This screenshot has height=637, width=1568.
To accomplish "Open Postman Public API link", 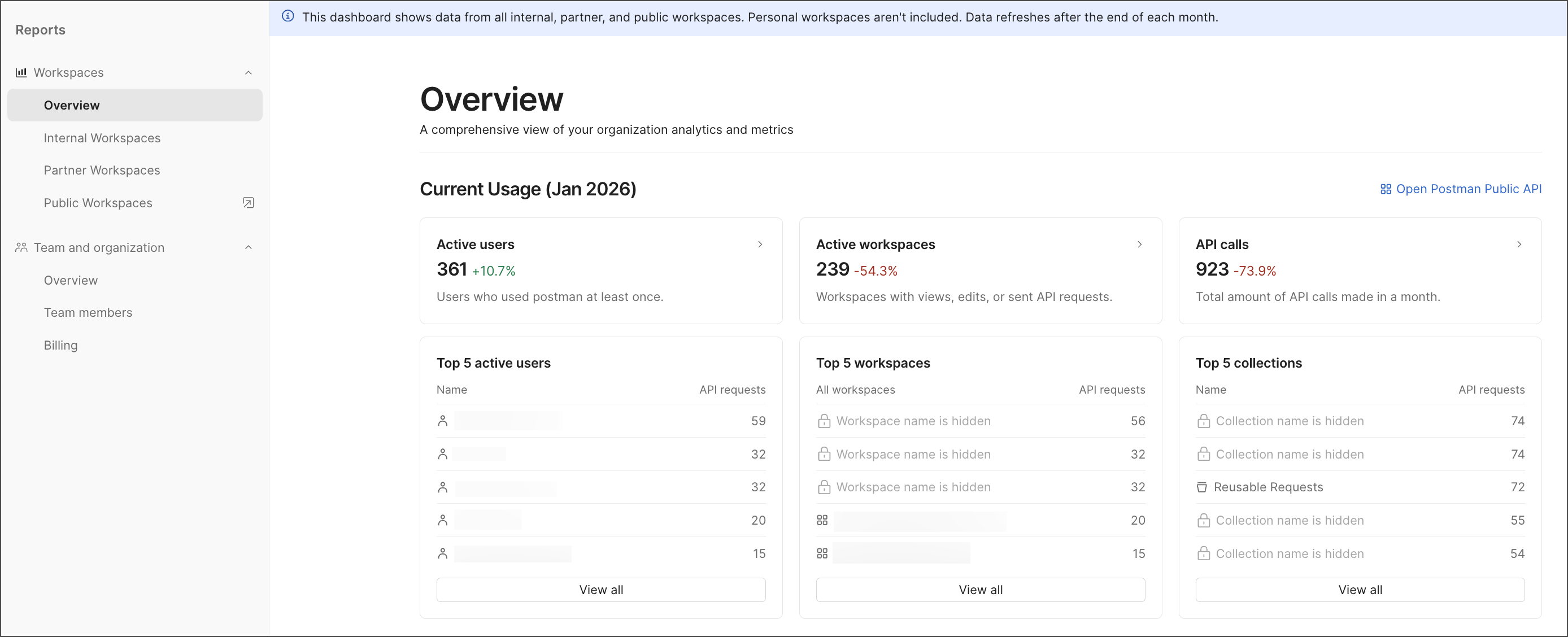I will (x=1460, y=189).
